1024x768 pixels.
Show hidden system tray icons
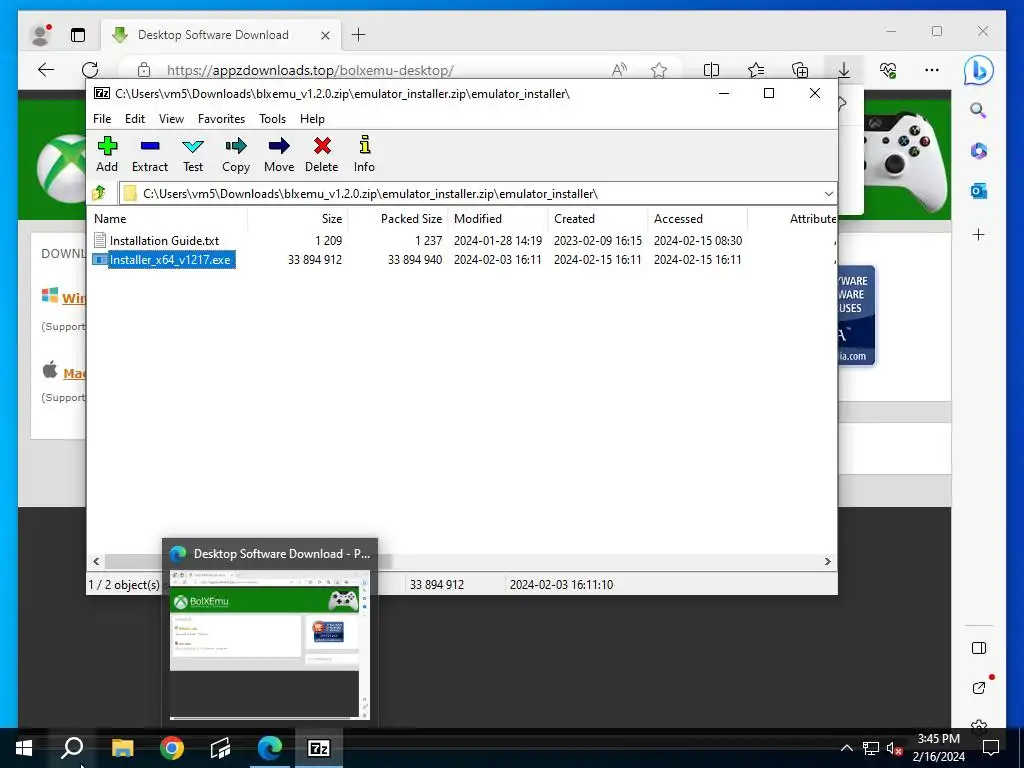coord(846,748)
